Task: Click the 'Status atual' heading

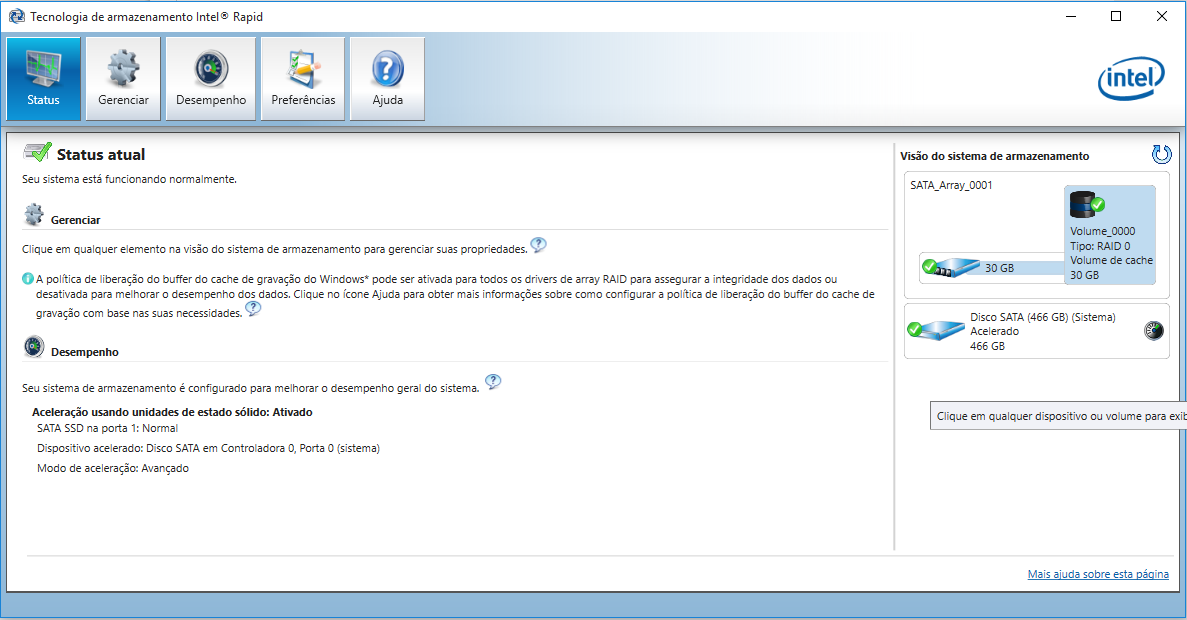Action: click(101, 154)
